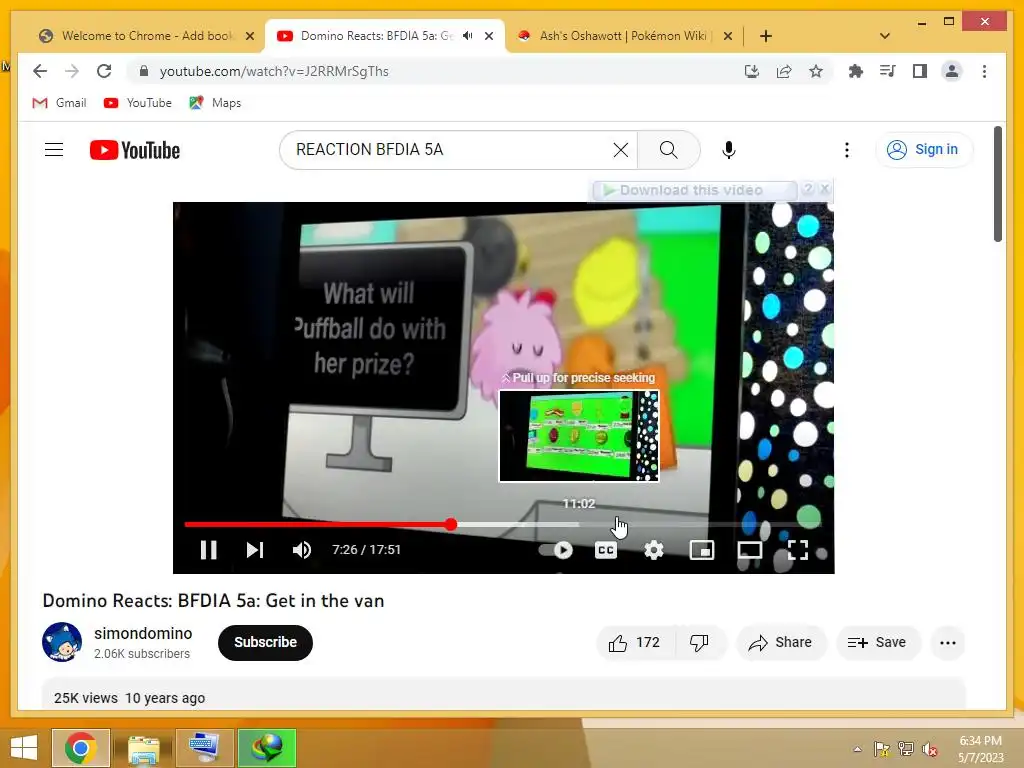Viewport: 1024px width, 768px height.
Task: Click muted volume tray icon
Action: pos(930,749)
